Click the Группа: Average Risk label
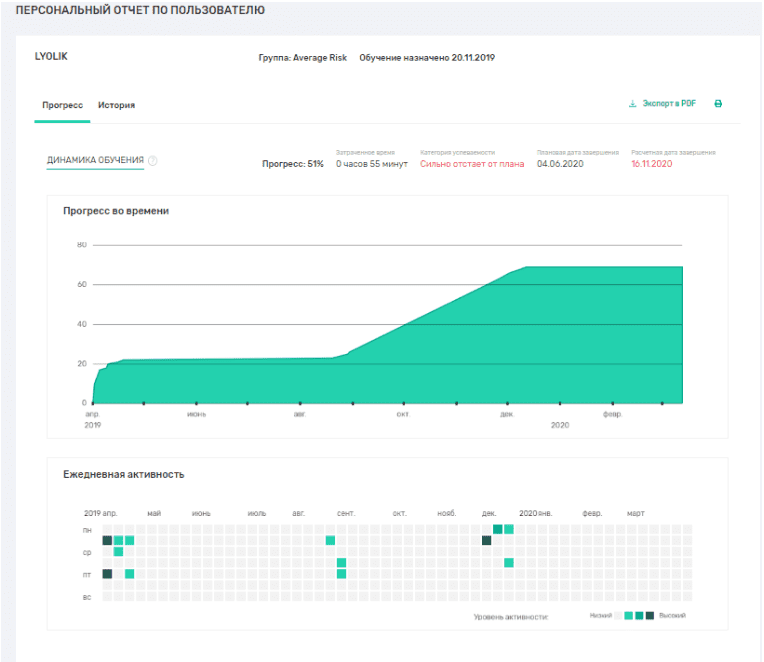The height and width of the screenshot is (662, 764). click(x=303, y=58)
